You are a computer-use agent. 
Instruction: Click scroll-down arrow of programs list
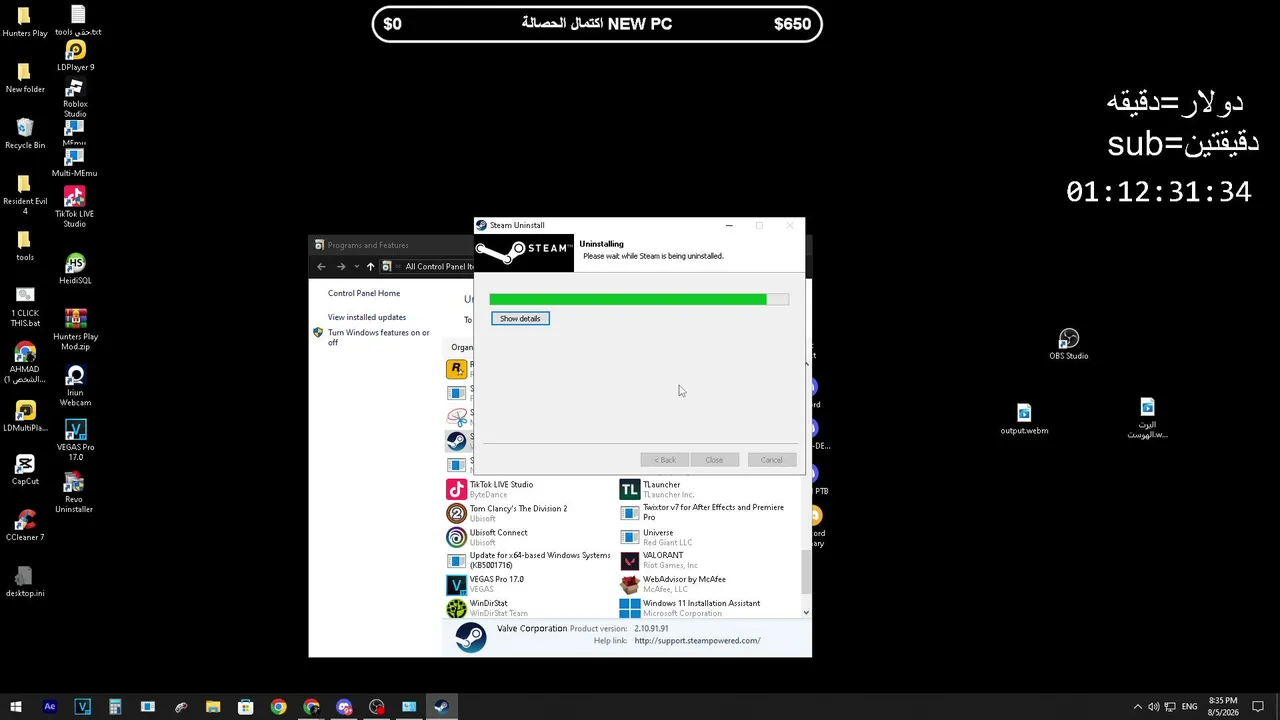point(806,612)
